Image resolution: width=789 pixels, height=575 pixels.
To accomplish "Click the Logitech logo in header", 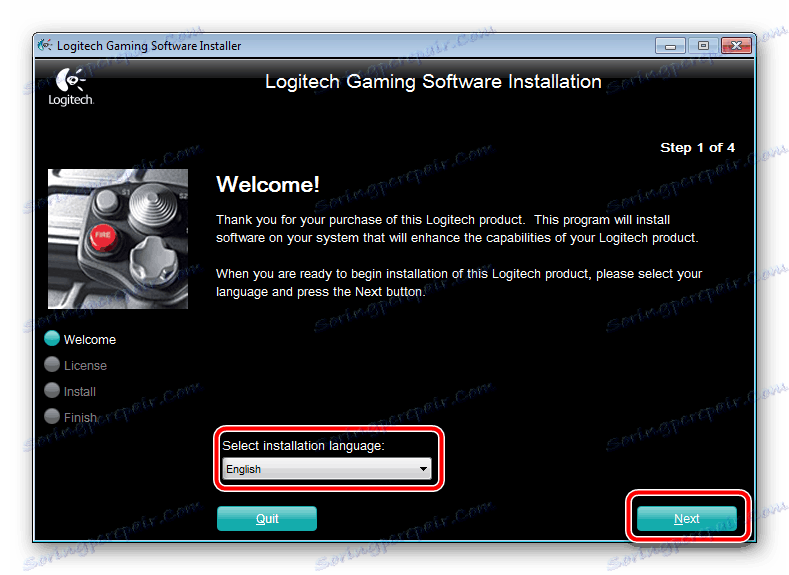I will pyautogui.click(x=71, y=87).
